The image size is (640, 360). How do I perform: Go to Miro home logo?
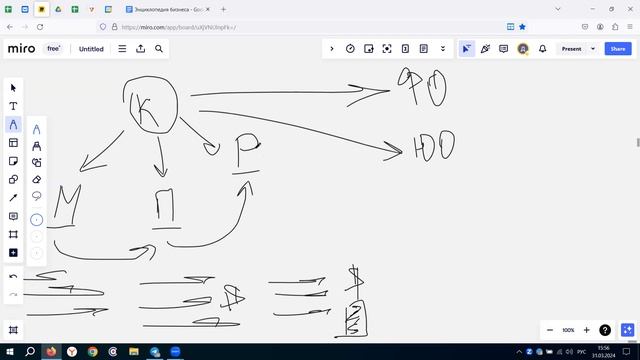(21, 49)
